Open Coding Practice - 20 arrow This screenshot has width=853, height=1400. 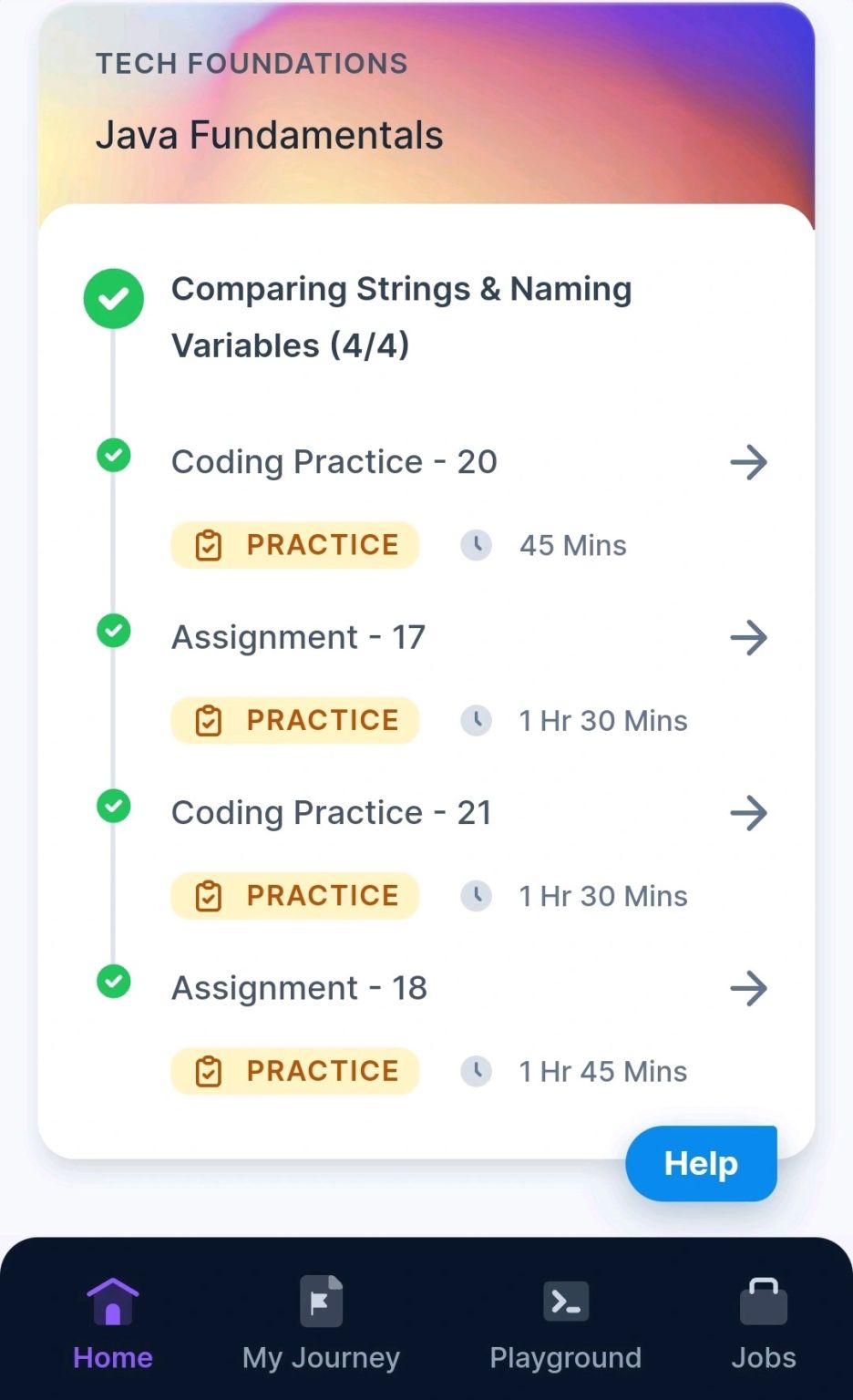click(749, 462)
